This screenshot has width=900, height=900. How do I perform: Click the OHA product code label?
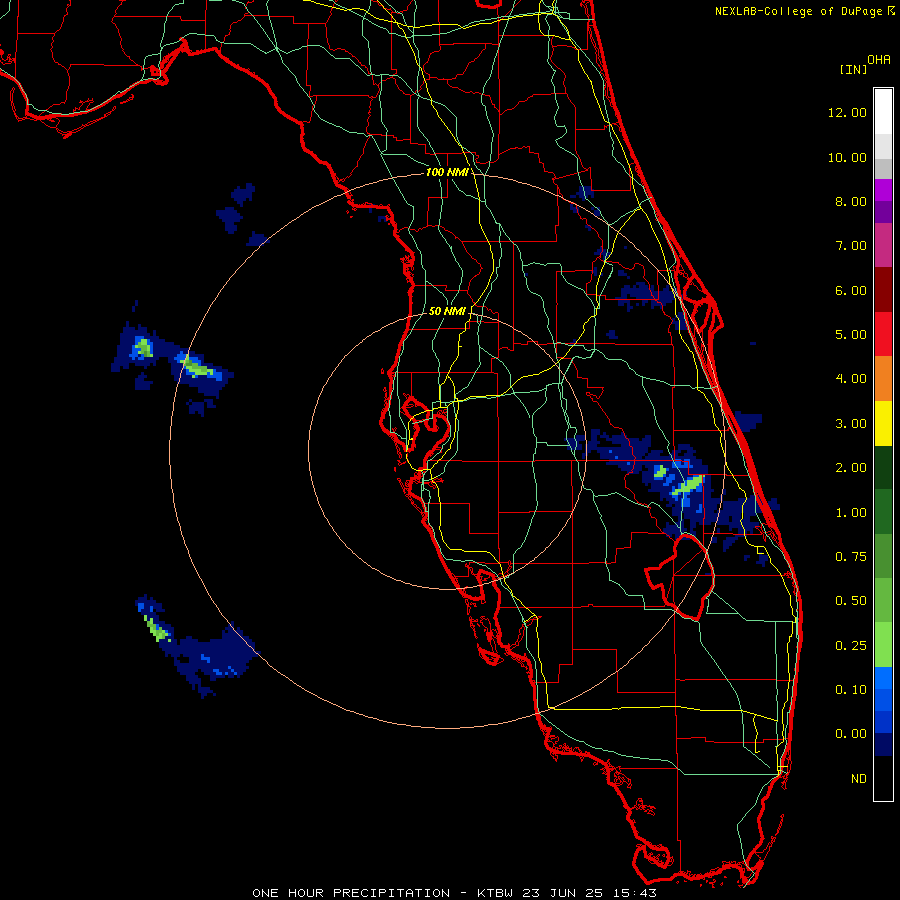[x=879, y=60]
